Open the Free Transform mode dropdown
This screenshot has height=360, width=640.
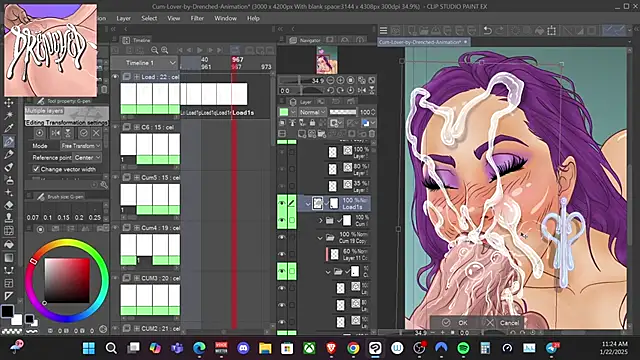81,146
